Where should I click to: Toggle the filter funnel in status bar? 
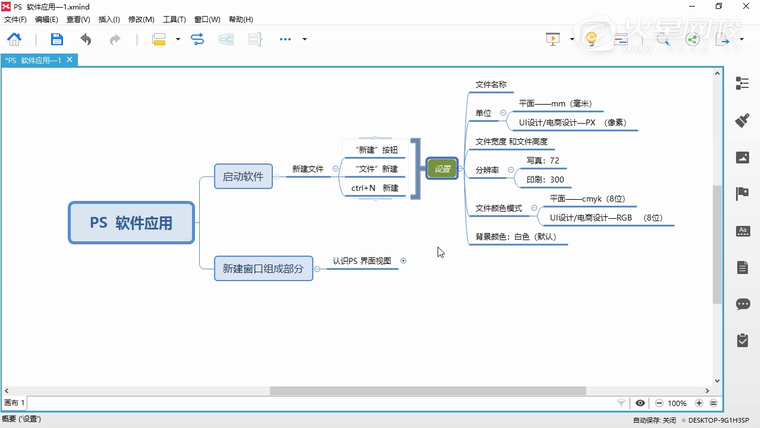621,403
